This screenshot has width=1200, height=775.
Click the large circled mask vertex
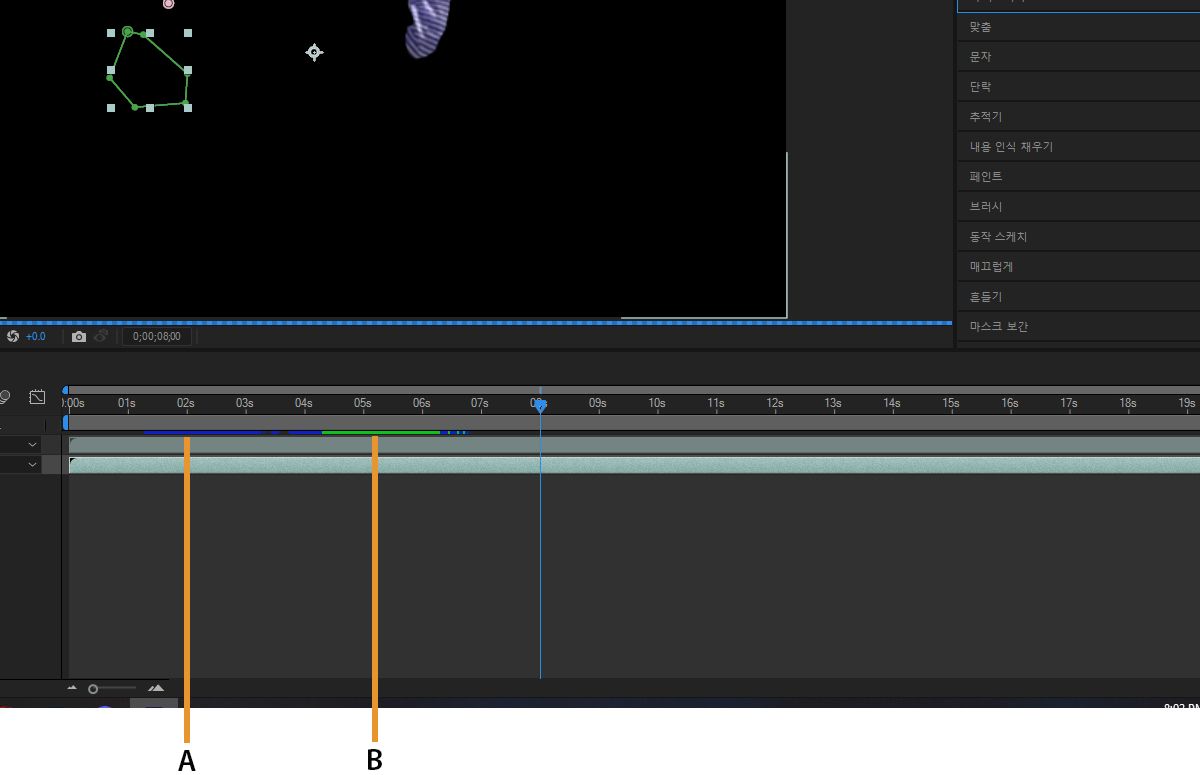point(127,32)
